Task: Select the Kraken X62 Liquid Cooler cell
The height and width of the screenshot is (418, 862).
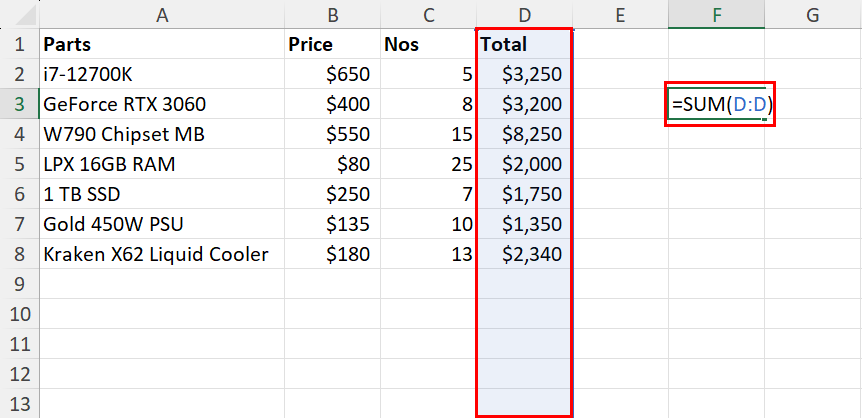Action: pyautogui.click(x=162, y=254)
